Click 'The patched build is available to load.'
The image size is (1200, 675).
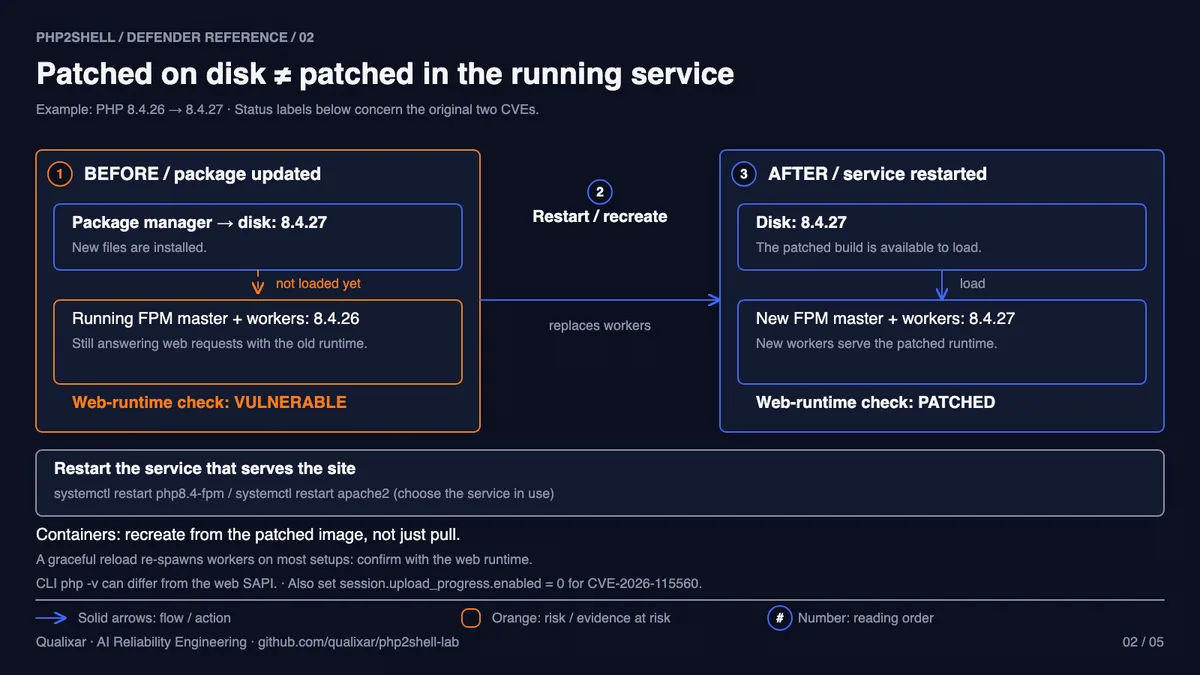[x=869, y=247]
